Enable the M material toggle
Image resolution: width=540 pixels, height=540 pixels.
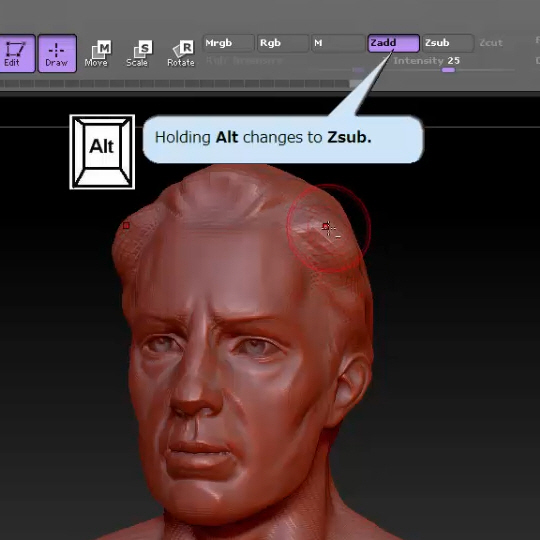point(338,43)
